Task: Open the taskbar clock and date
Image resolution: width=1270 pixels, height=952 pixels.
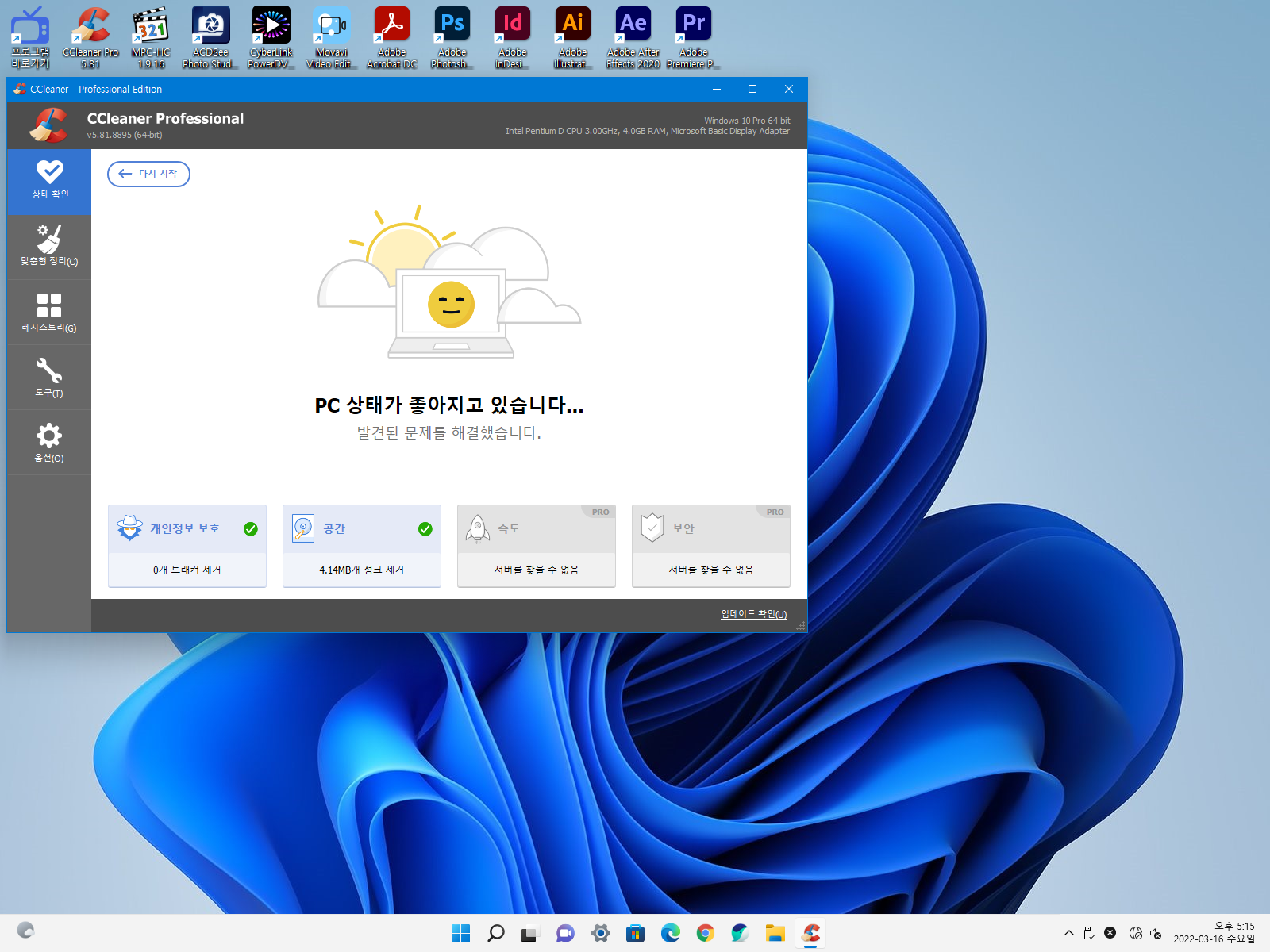Action: pos(1214,932)
